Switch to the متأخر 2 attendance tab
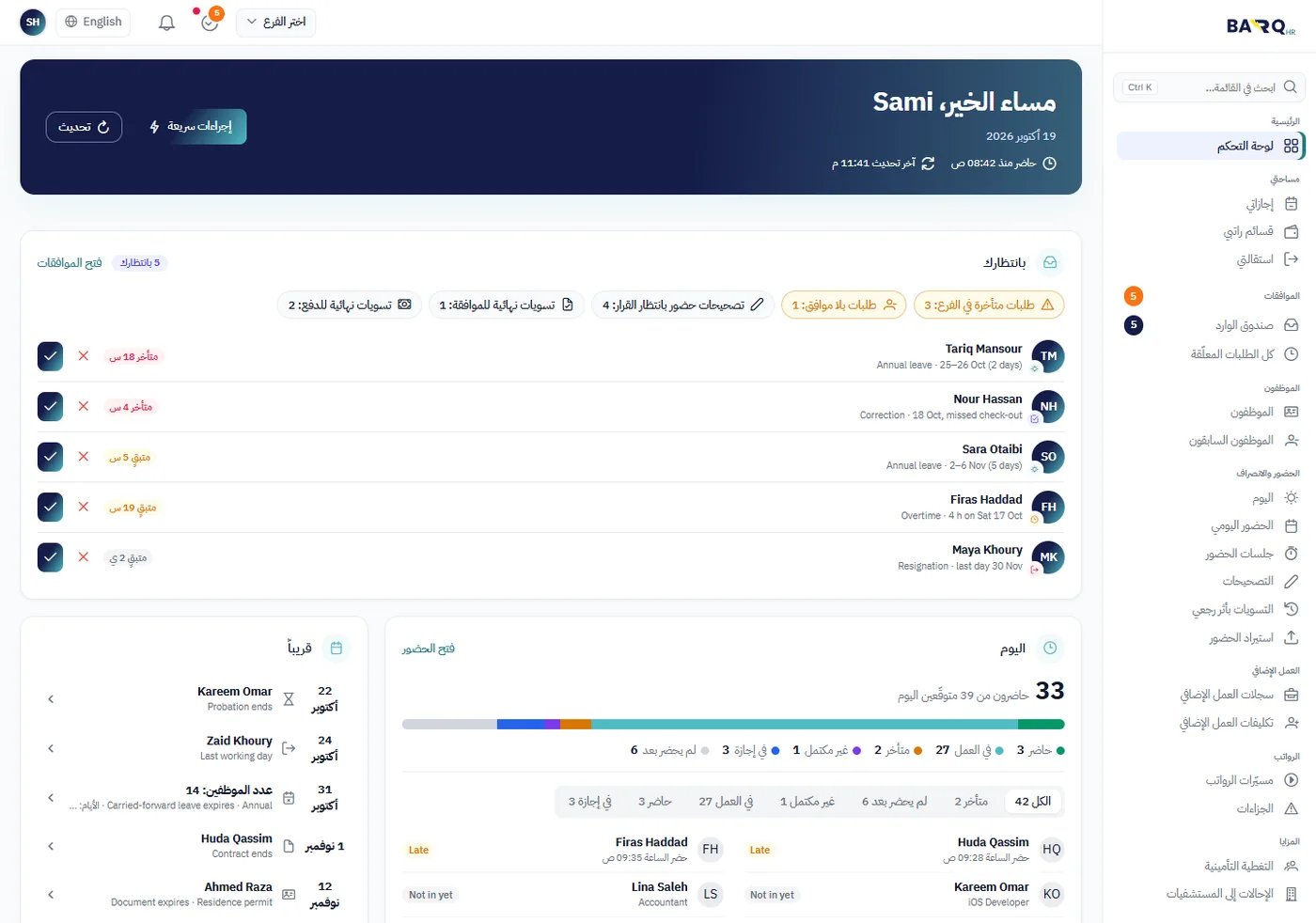Image resolution: width=1316 pixels, height=923 pixels. pyautogui.click(x=971, y=801)
